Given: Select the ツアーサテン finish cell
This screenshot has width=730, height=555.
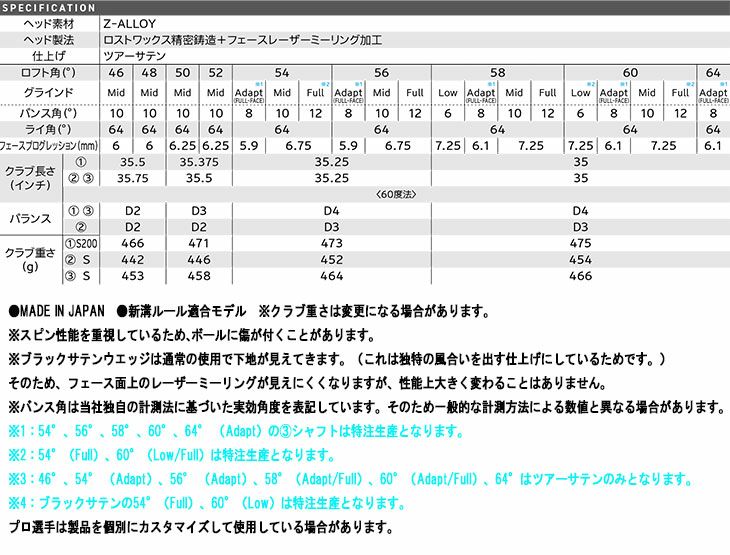Looking at the screenshot, I should point(132,56).
